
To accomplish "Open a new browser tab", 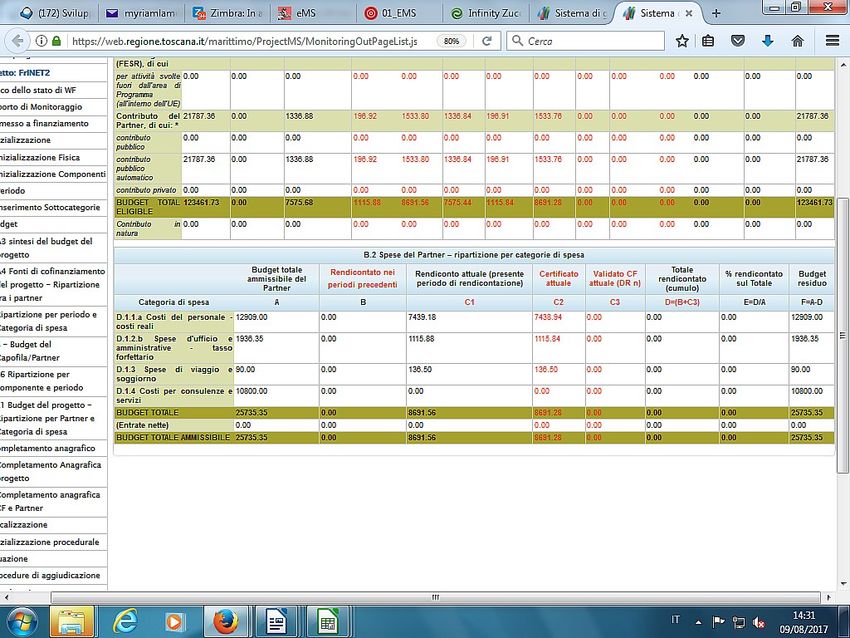I will 714,14.
